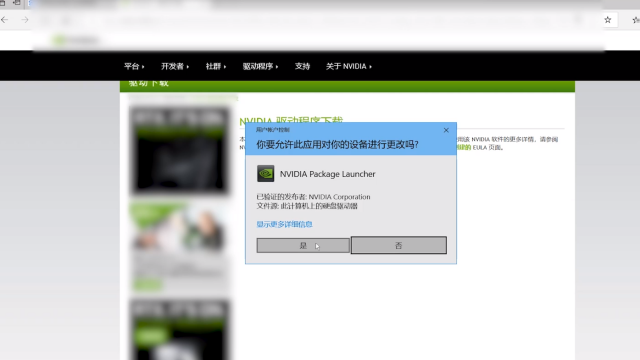Open the middle sidebar promo with people
Viewport: 640px width, 360px height.
(179, 247)
